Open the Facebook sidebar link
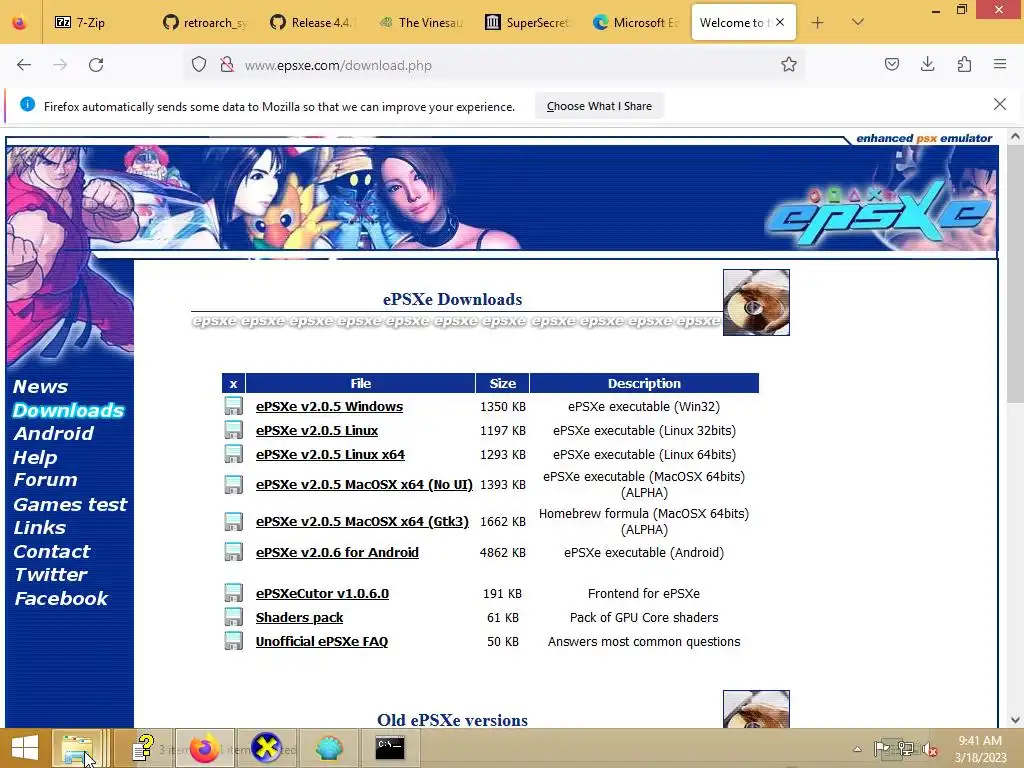 (x=61, y=599)
